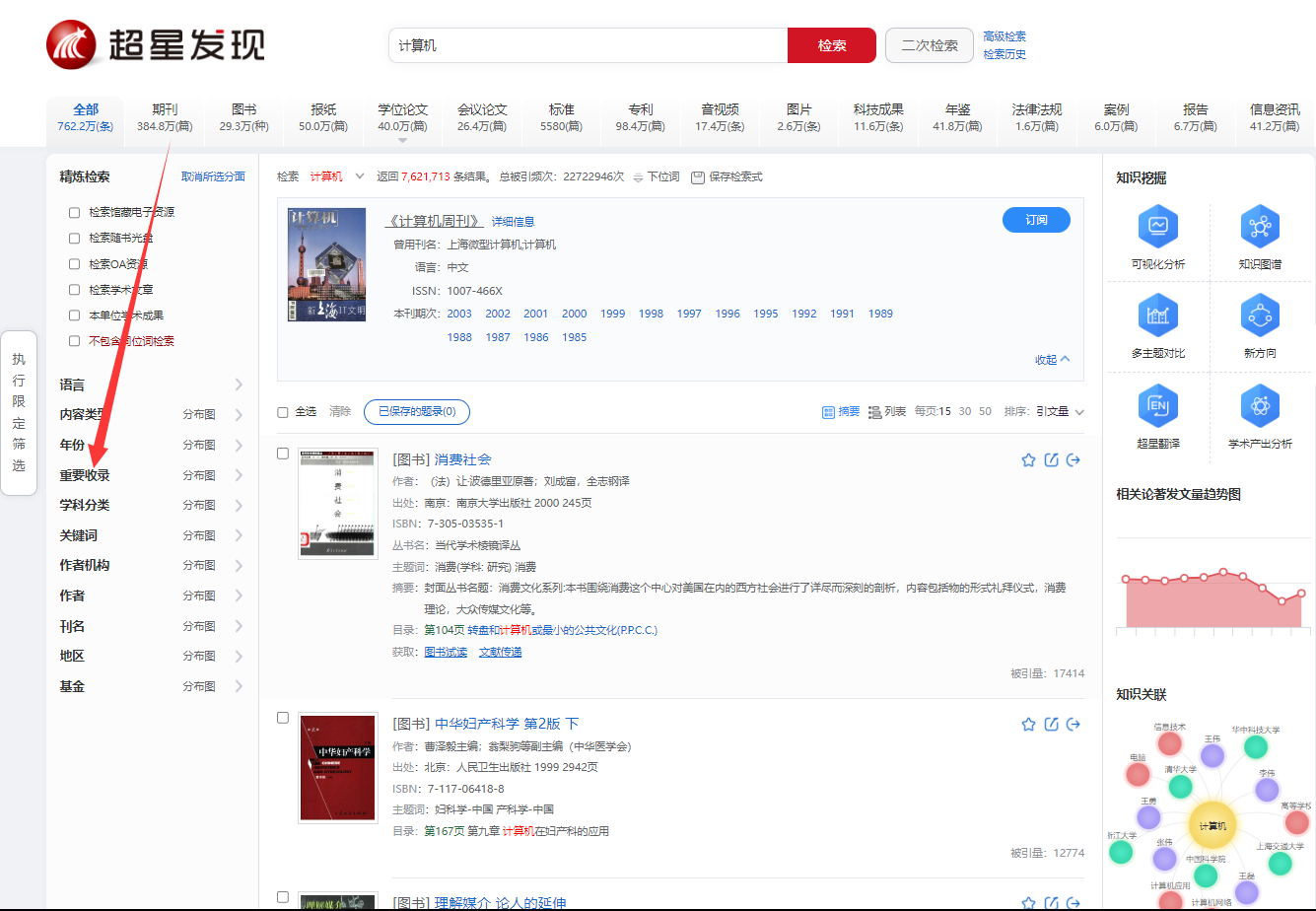Screen dimensions: 1316x911
Task: Click the 消费社会 book cover
Action: point(338,503)
